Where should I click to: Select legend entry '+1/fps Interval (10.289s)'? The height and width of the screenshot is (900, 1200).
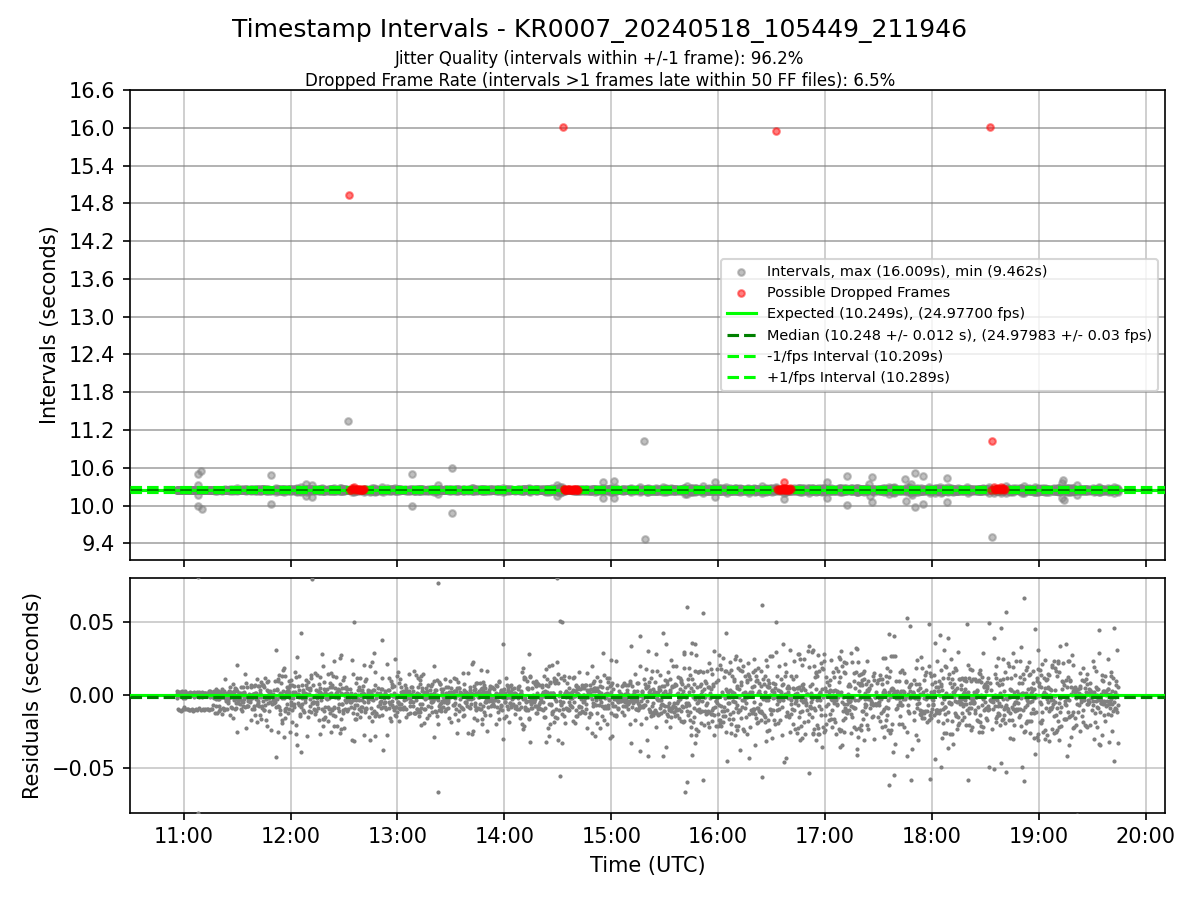coord(858,377)
